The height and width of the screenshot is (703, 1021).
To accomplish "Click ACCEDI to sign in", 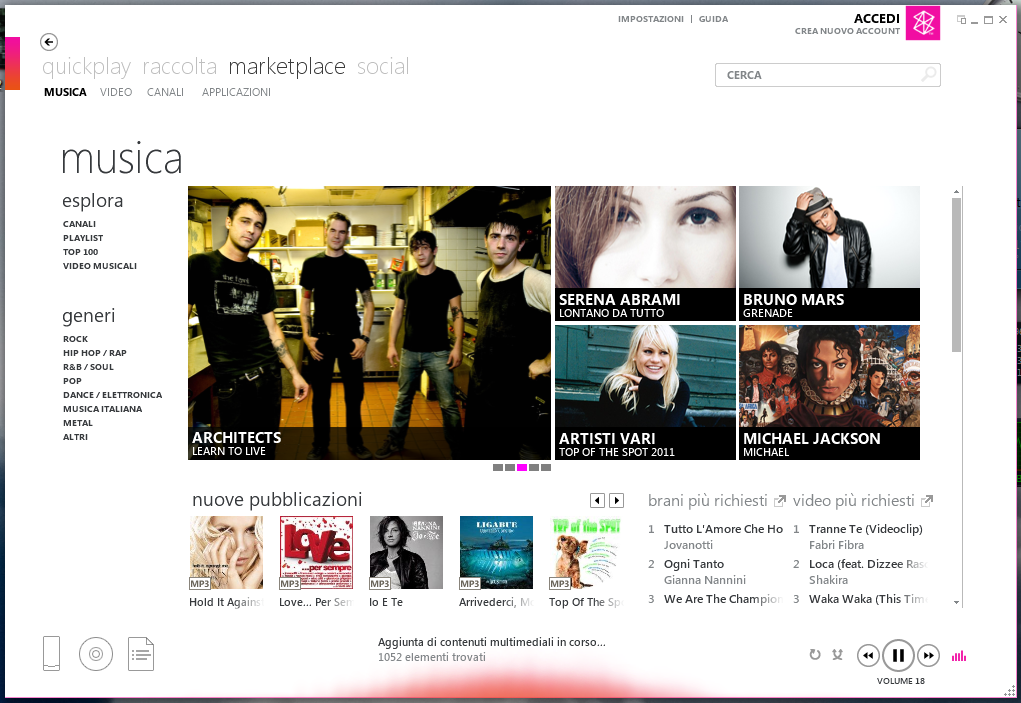I will (x=876, y=18).
